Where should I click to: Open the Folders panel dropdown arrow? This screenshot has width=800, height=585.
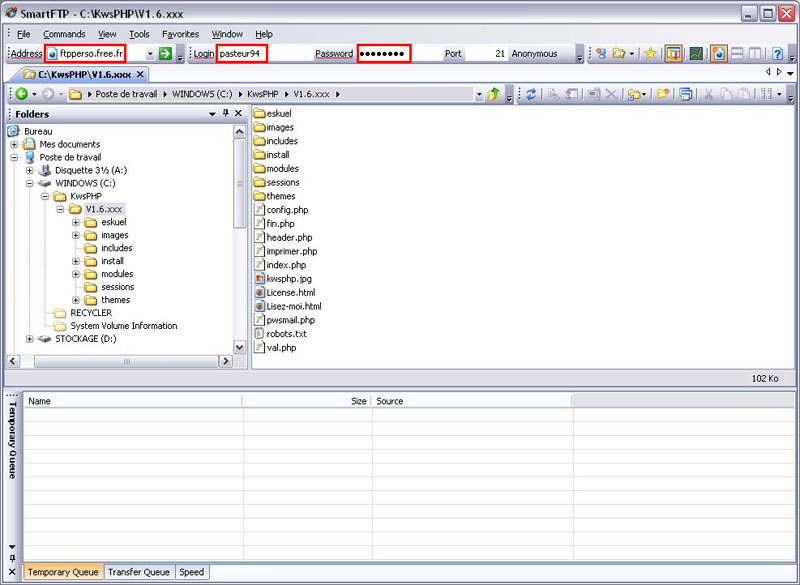coord(212,114)
